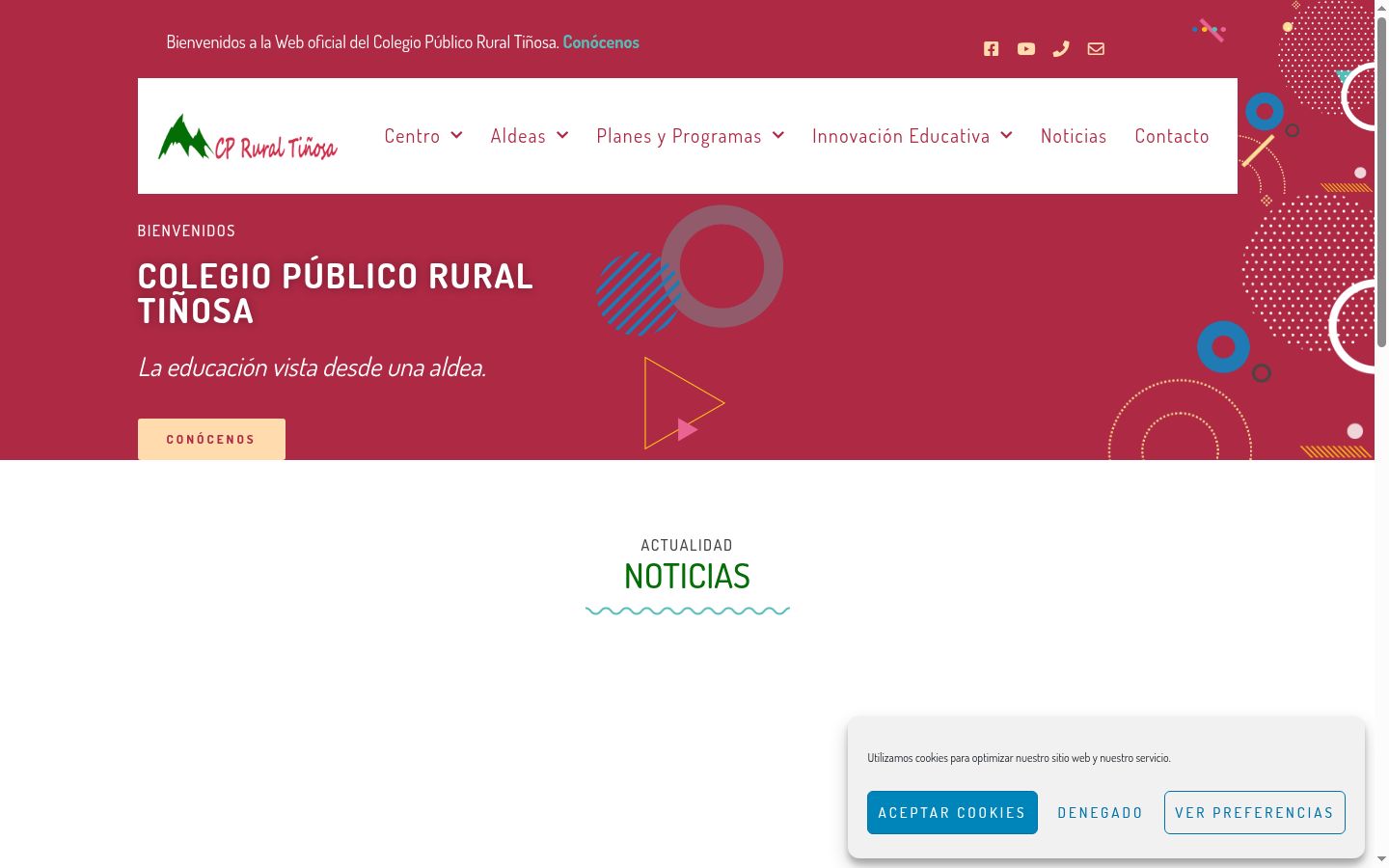1389x868 pixels.
Task: Click the page vertical scrollbar thumb
Action: point(1381,183)
